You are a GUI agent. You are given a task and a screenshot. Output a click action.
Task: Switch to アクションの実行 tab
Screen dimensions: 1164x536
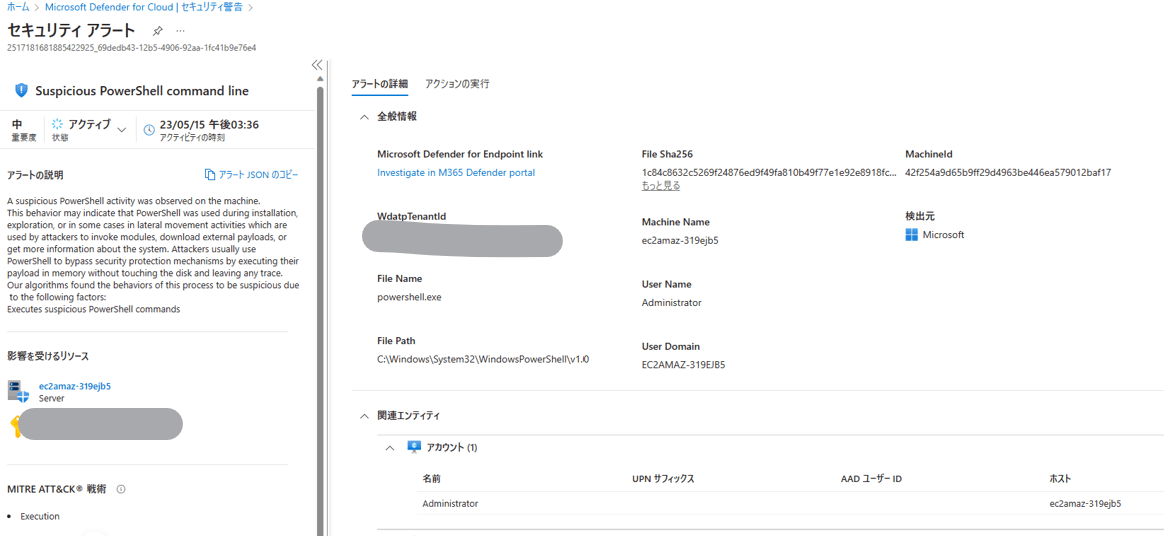pyautogui.click(x=457, y=84)
